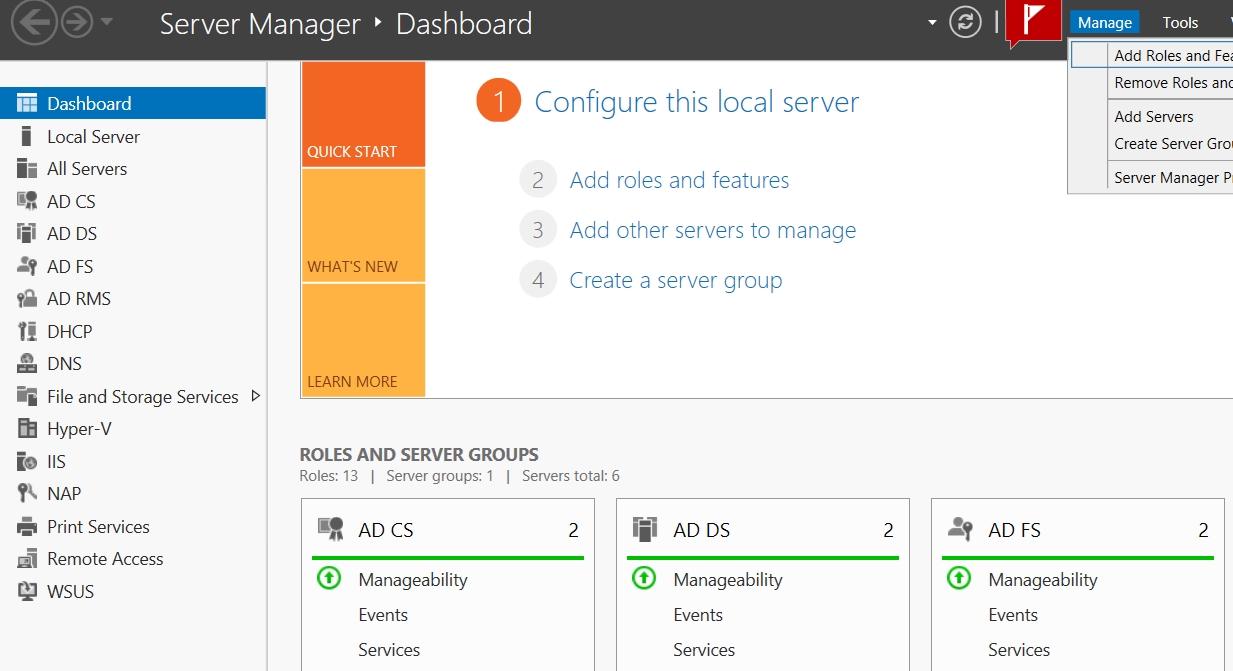Click Manageability green status icon in AD DS

pos(644,578)
